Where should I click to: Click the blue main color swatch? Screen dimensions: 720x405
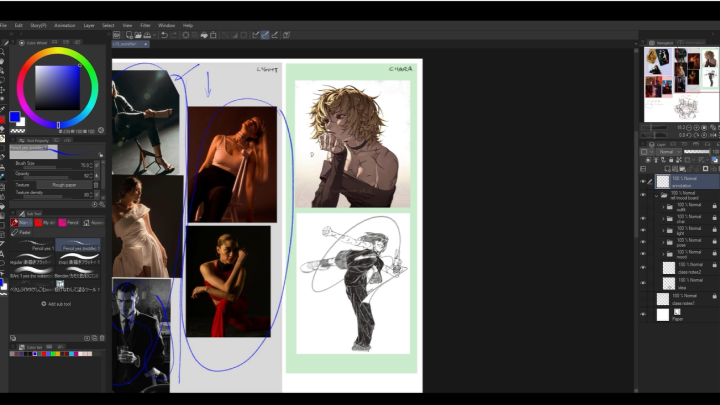(15, 117)
